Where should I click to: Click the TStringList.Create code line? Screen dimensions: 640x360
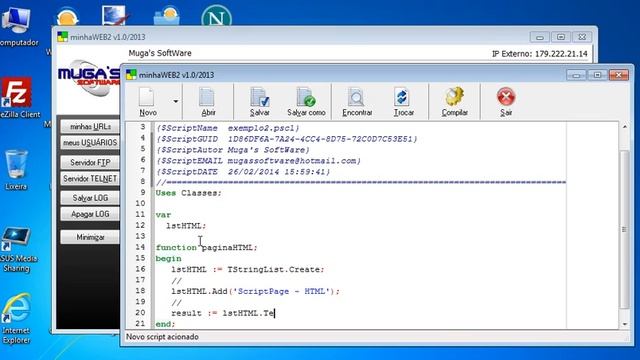click(x=247, y=270)
